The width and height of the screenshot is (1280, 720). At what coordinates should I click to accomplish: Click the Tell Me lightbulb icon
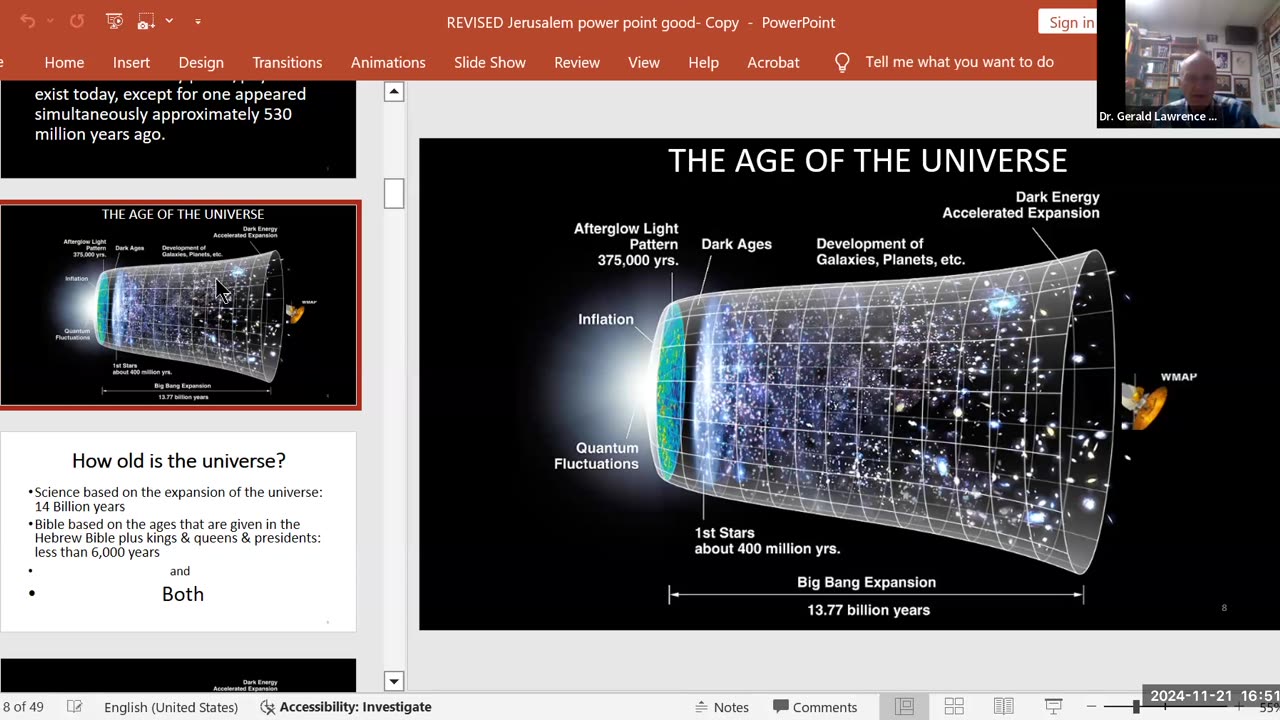pos(842,62)
